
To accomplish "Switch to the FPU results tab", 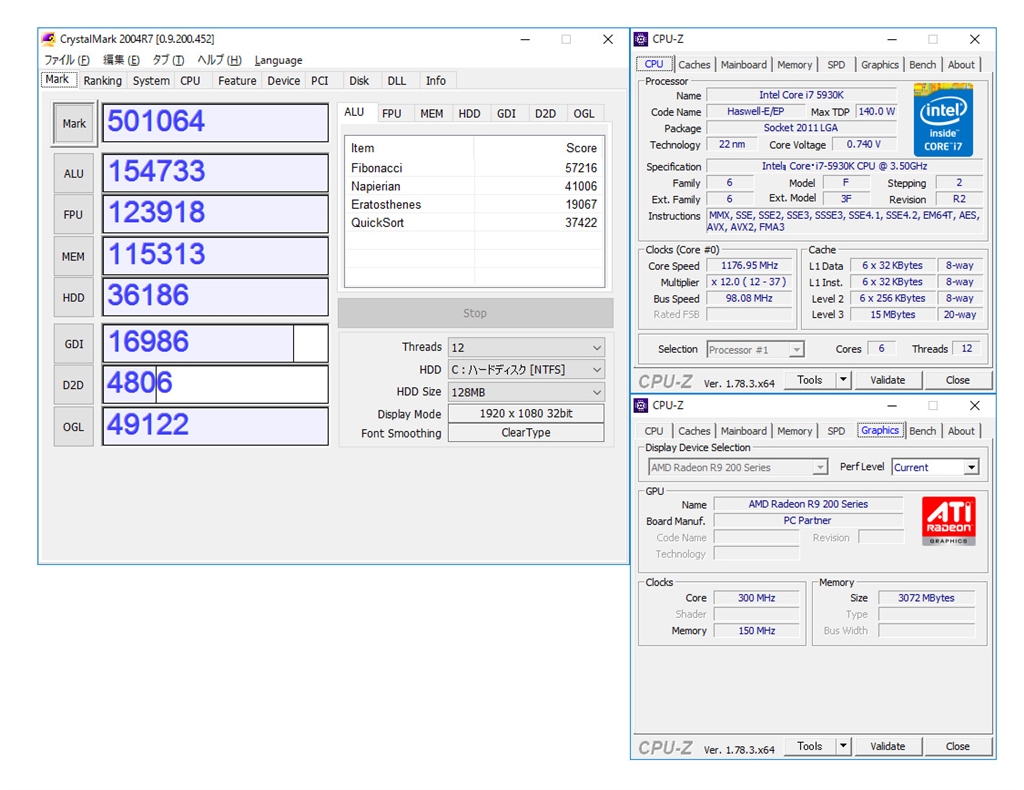I will point(392,114).
